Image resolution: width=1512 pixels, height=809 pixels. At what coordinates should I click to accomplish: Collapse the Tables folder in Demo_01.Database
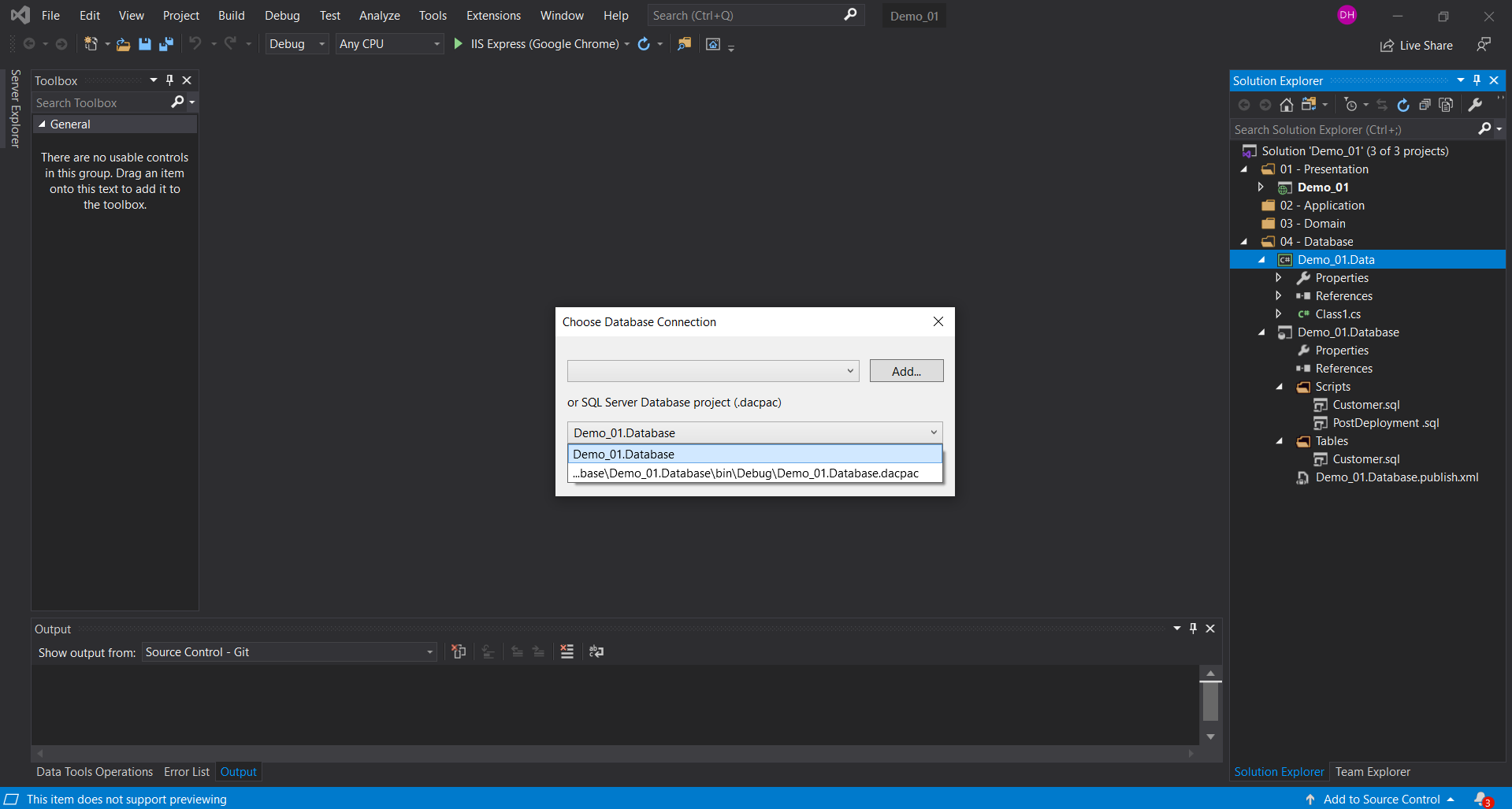coord(1280,441)
